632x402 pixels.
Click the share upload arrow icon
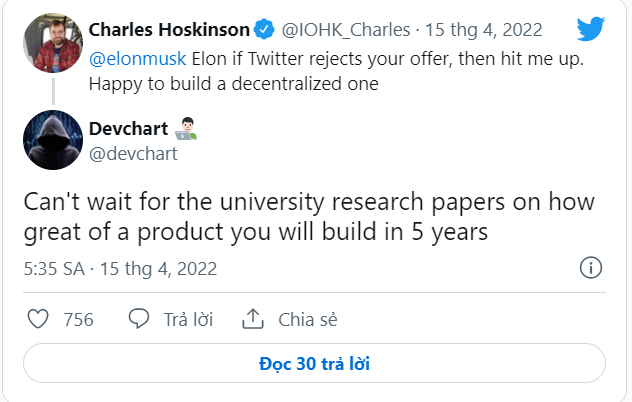tap(253, 319)
